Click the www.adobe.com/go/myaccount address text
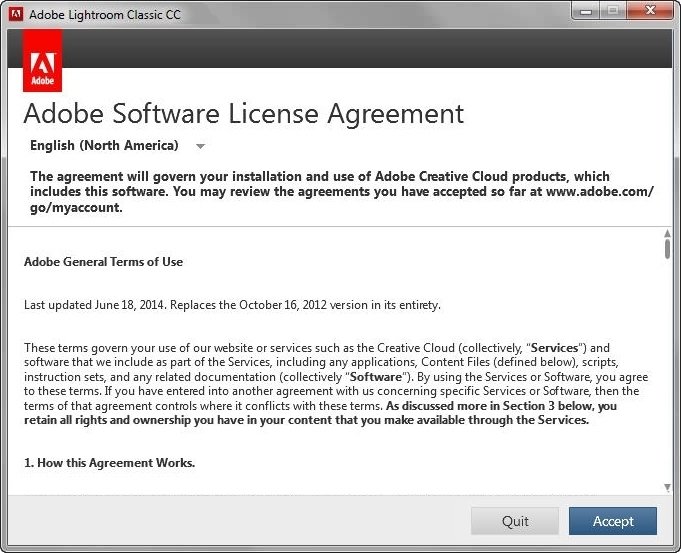 tap(341, 199)
